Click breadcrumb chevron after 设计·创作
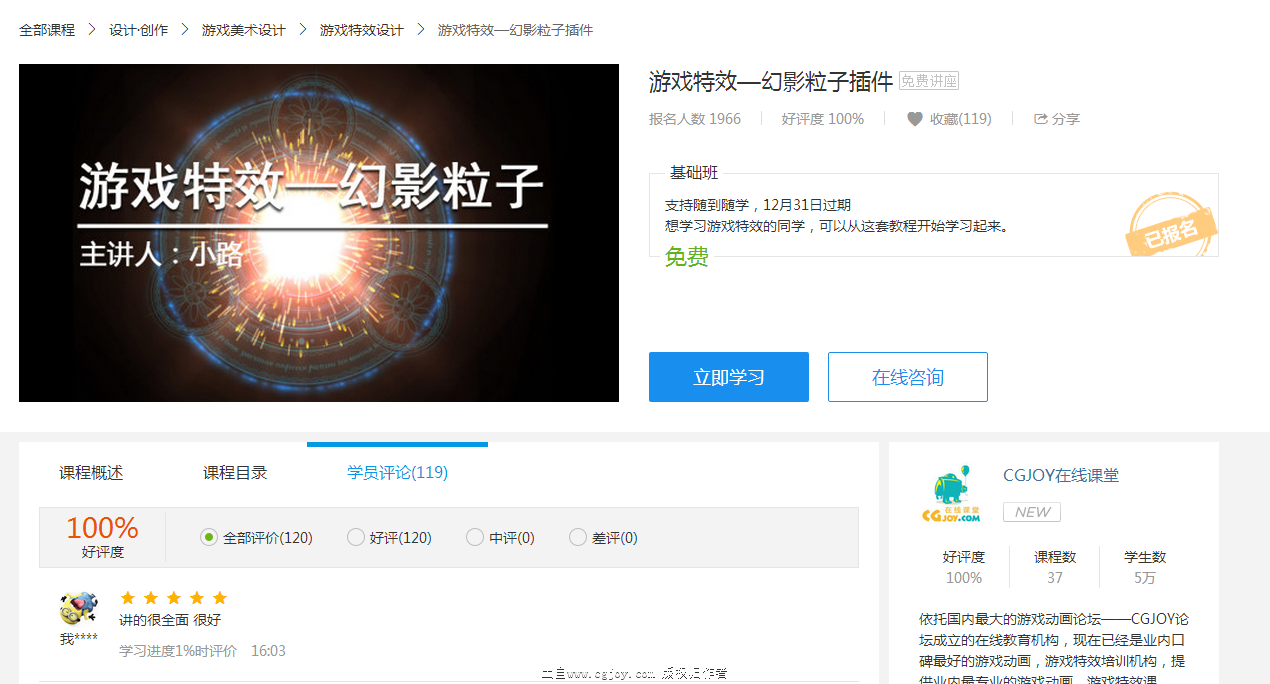This screenshot has height=684, width=1270. (185, 30)
